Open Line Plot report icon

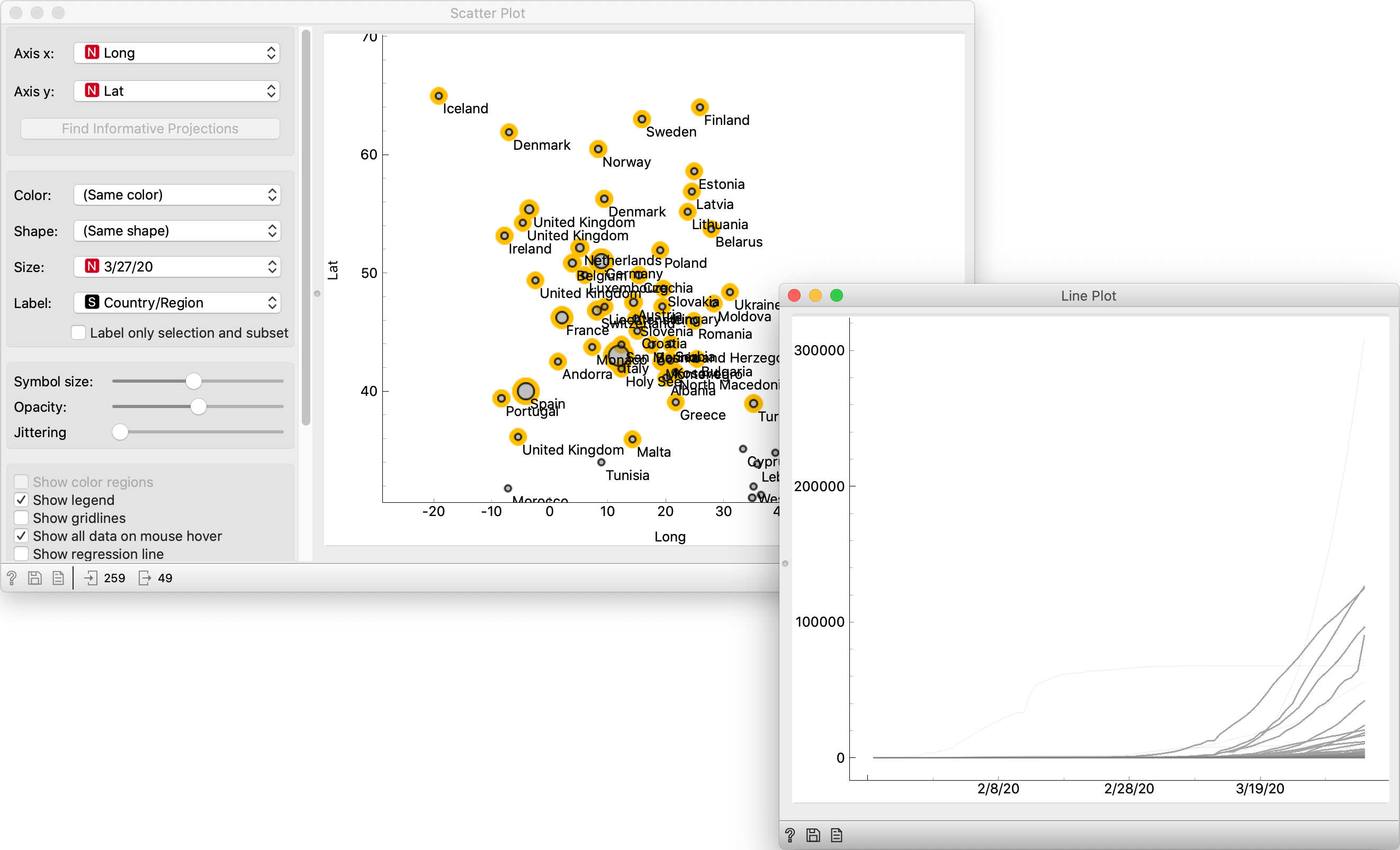coord(837,835)
